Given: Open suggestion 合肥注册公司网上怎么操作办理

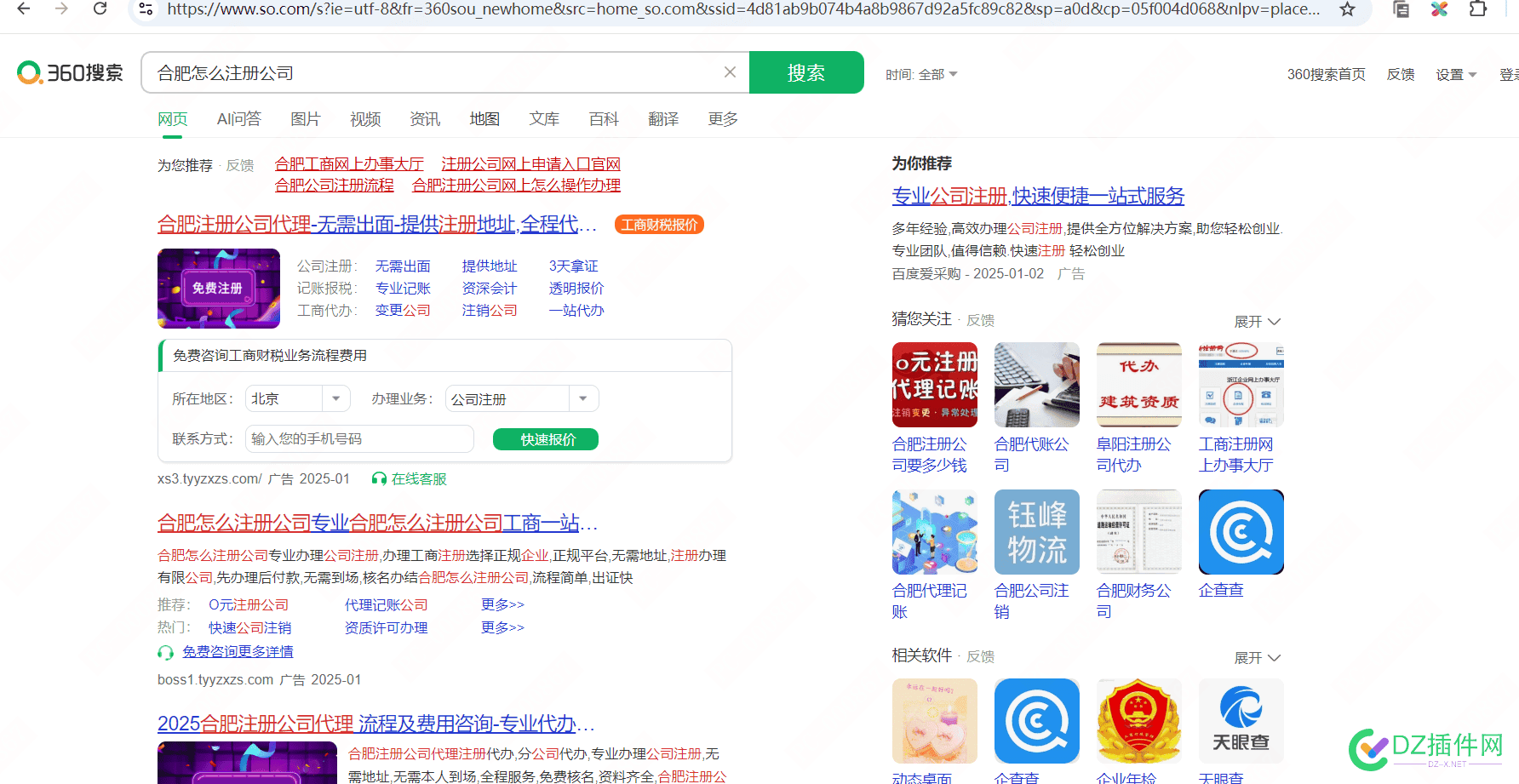Looking at the screenshot, I should coord(516,186).
